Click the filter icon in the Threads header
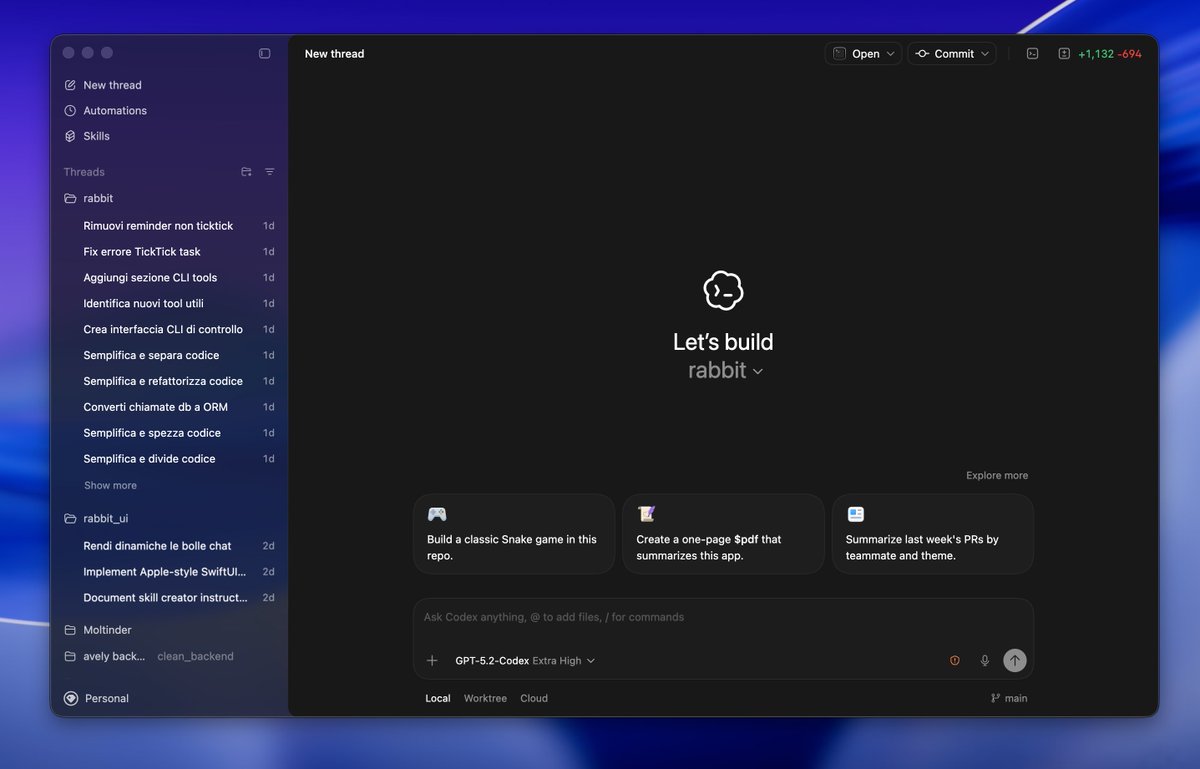 (x=269, y=171)
